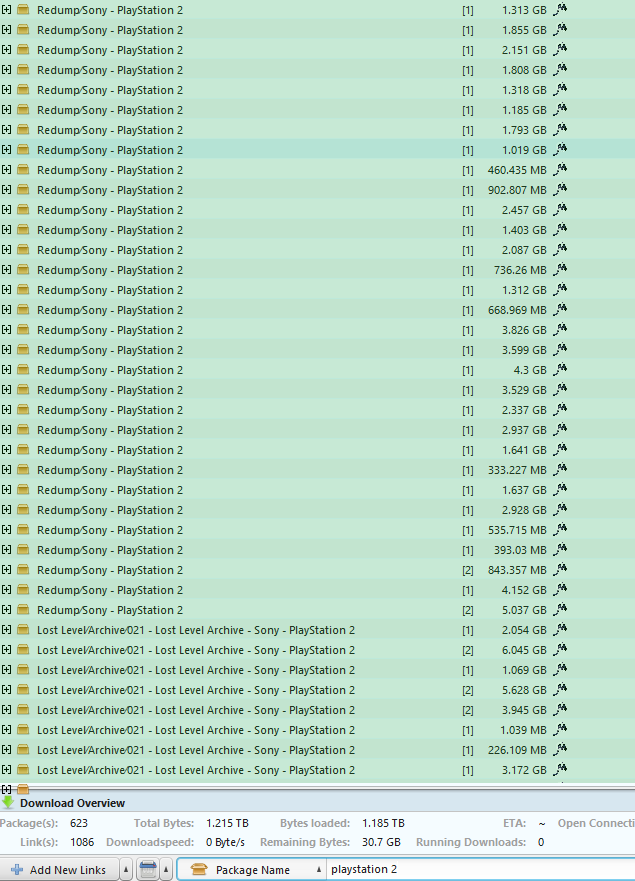The width and height of the screenshot is (635, 881).
Task: Expand the 5.037 GB Redump package
Action: click(6, 610)
